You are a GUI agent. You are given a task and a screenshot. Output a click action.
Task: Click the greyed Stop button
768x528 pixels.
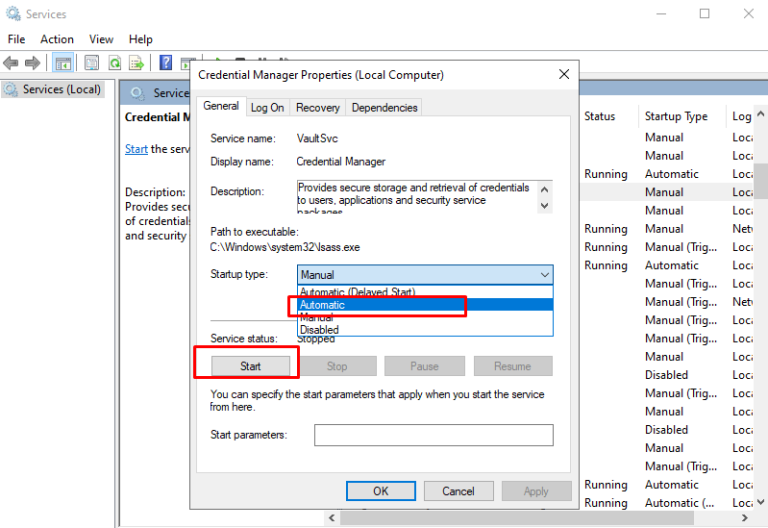tap(337, 366)
